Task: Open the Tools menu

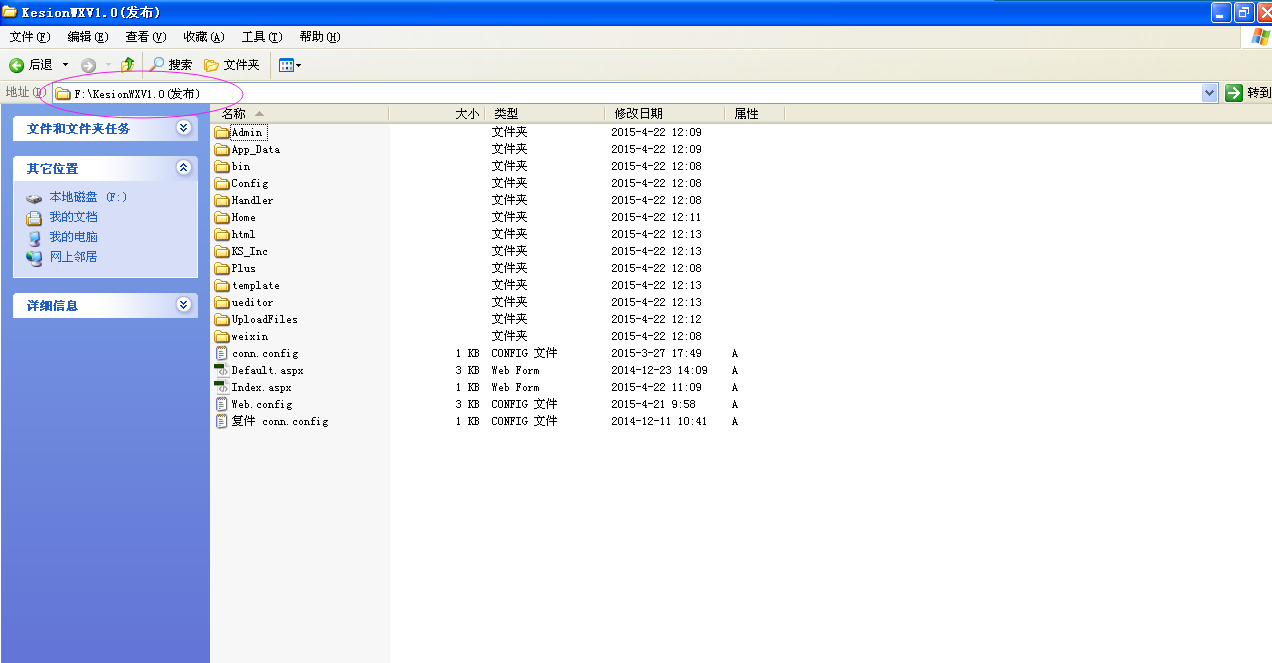Action: pos(261,37)
